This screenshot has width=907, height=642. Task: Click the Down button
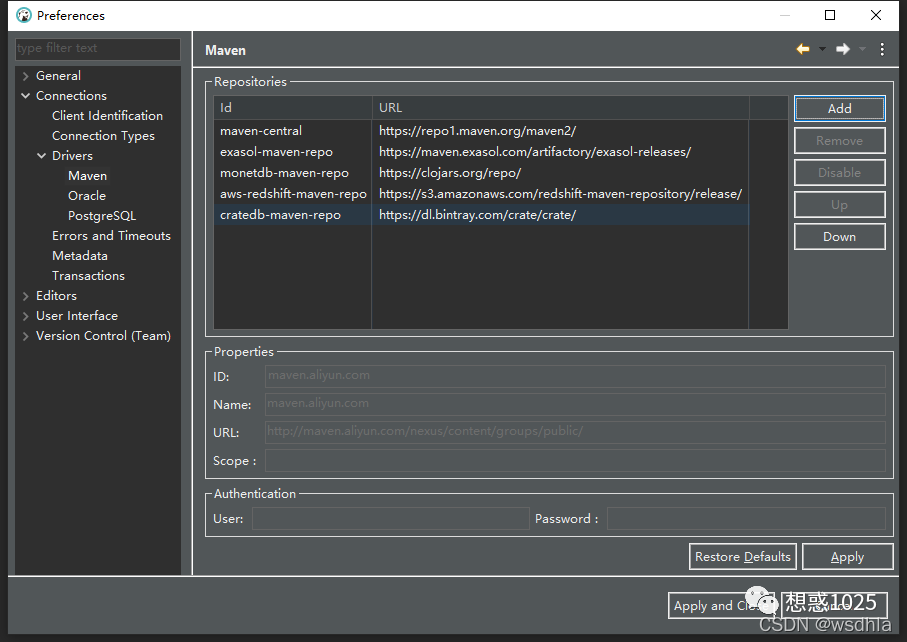click(839, 237)
